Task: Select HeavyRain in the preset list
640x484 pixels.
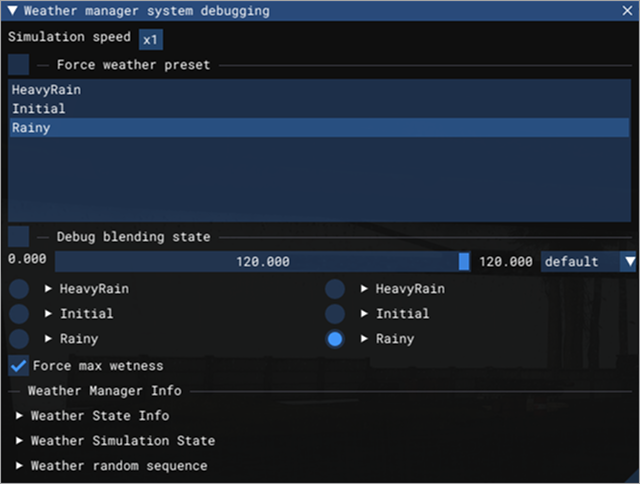Action: coord(319,90)
